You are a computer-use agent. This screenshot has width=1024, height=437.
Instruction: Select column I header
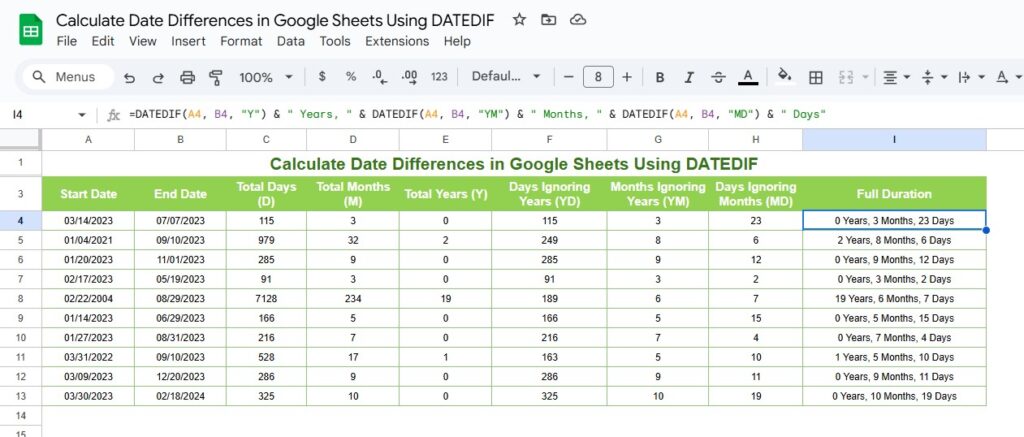tap(894, 139)
